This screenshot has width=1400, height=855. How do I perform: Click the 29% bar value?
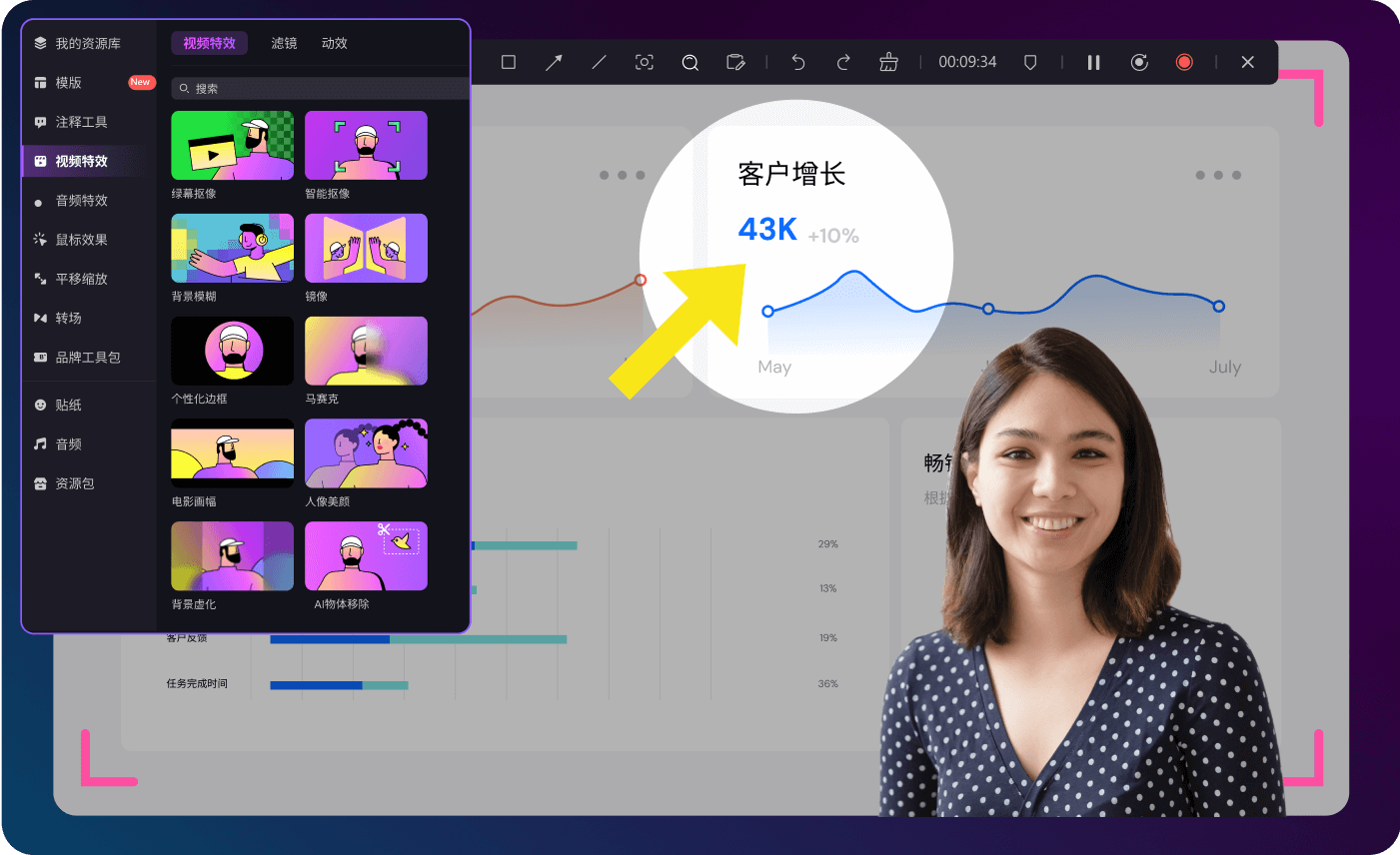828,544
